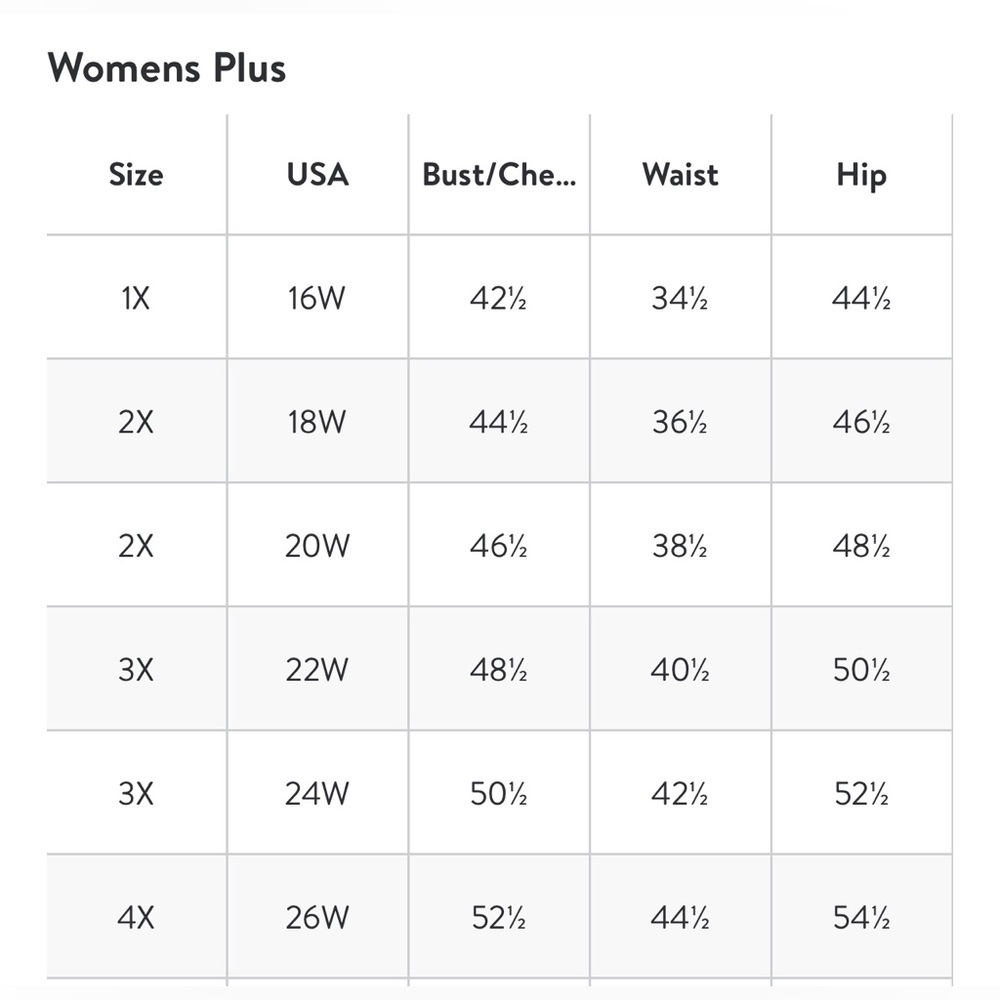Image resolution: width=1000 pixels, height=1000 pixels.
Task: Click the 24W USA size cell
Action: click(317, 793)
